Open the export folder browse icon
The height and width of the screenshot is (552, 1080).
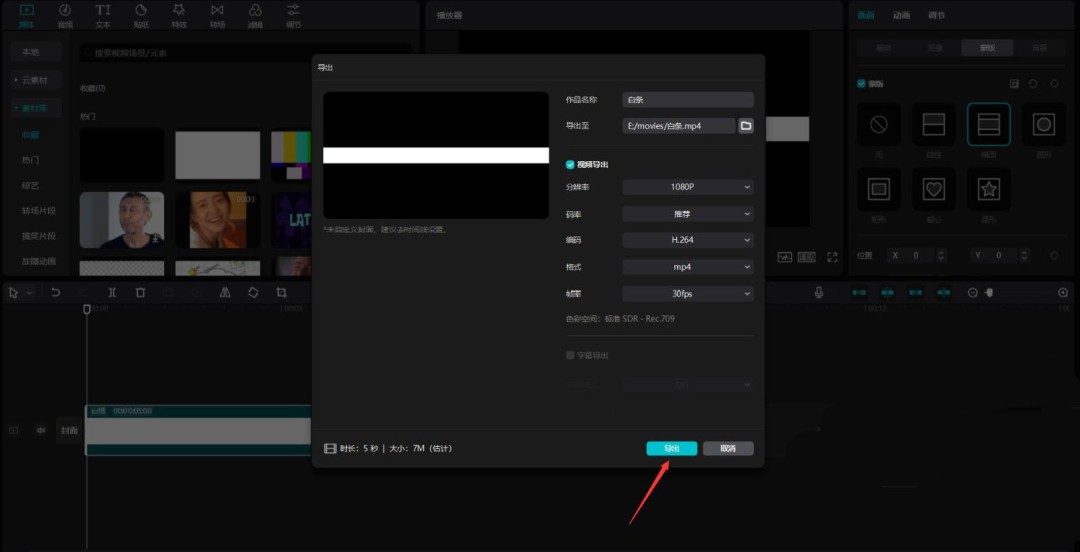[x=745, y=126]
